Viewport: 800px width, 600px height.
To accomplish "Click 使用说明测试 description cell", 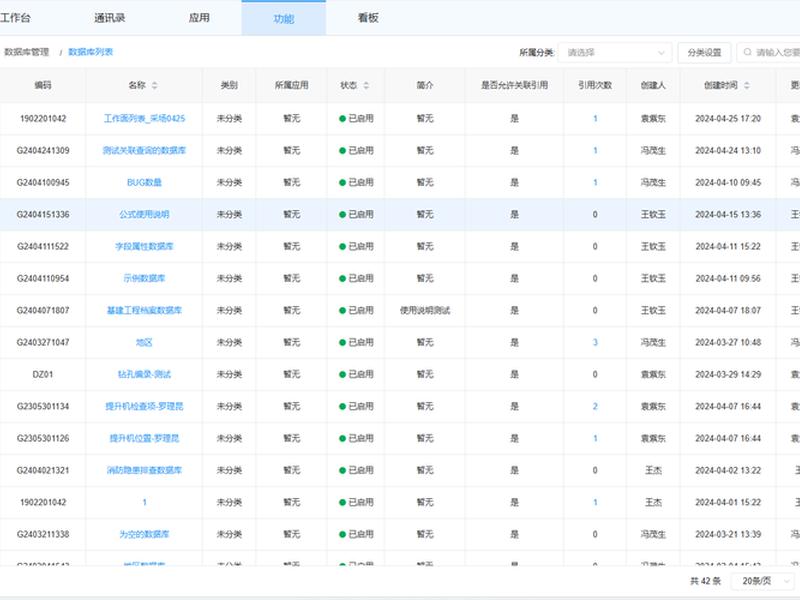I will click(424, 310).
